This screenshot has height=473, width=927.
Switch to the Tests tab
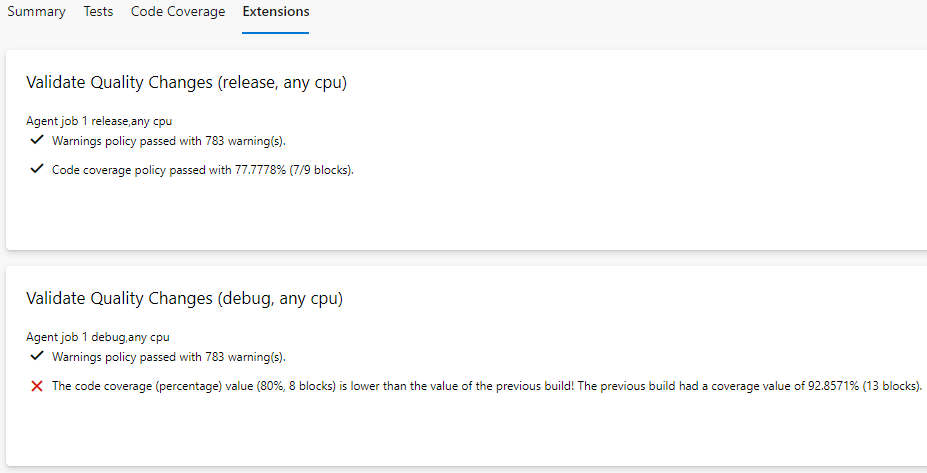98,12
